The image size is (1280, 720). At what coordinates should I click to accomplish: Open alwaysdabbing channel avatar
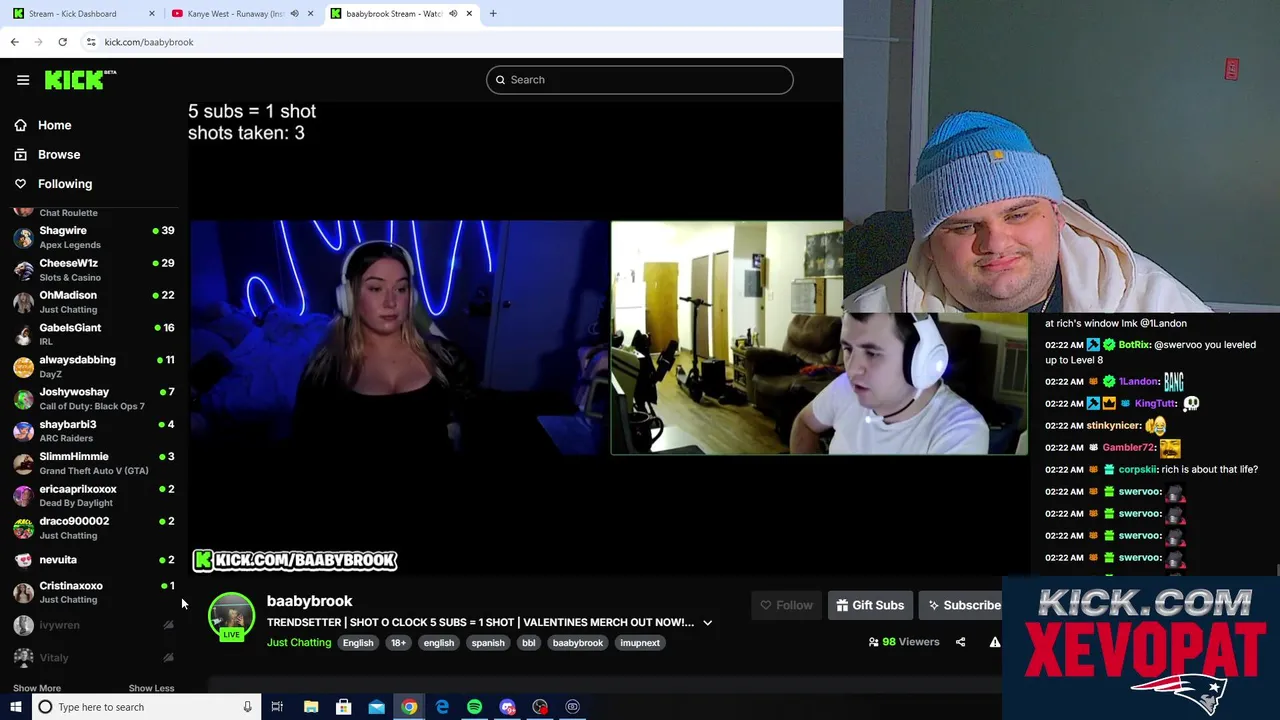click(x=23, y=367)
